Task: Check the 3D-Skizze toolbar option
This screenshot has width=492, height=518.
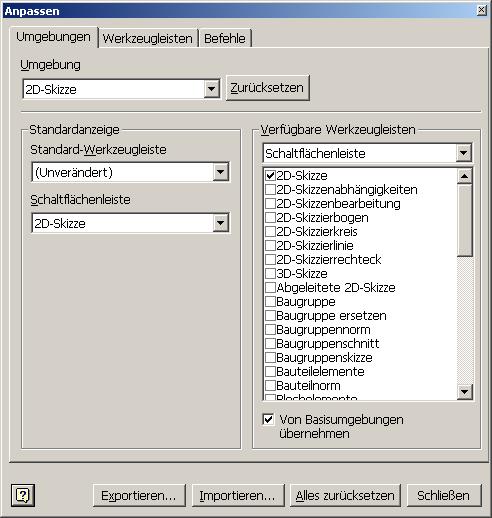Action: coord(270,274)
